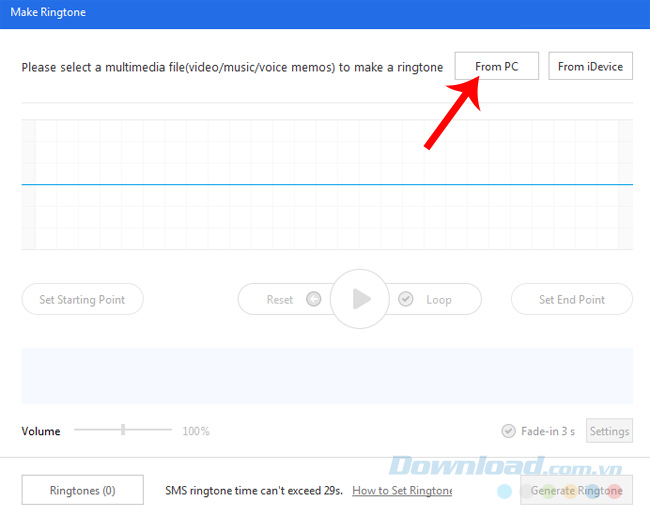This screenshot has width=650, height=517.
Task: Click the Reset text label
Action: (x=280, y=299)
